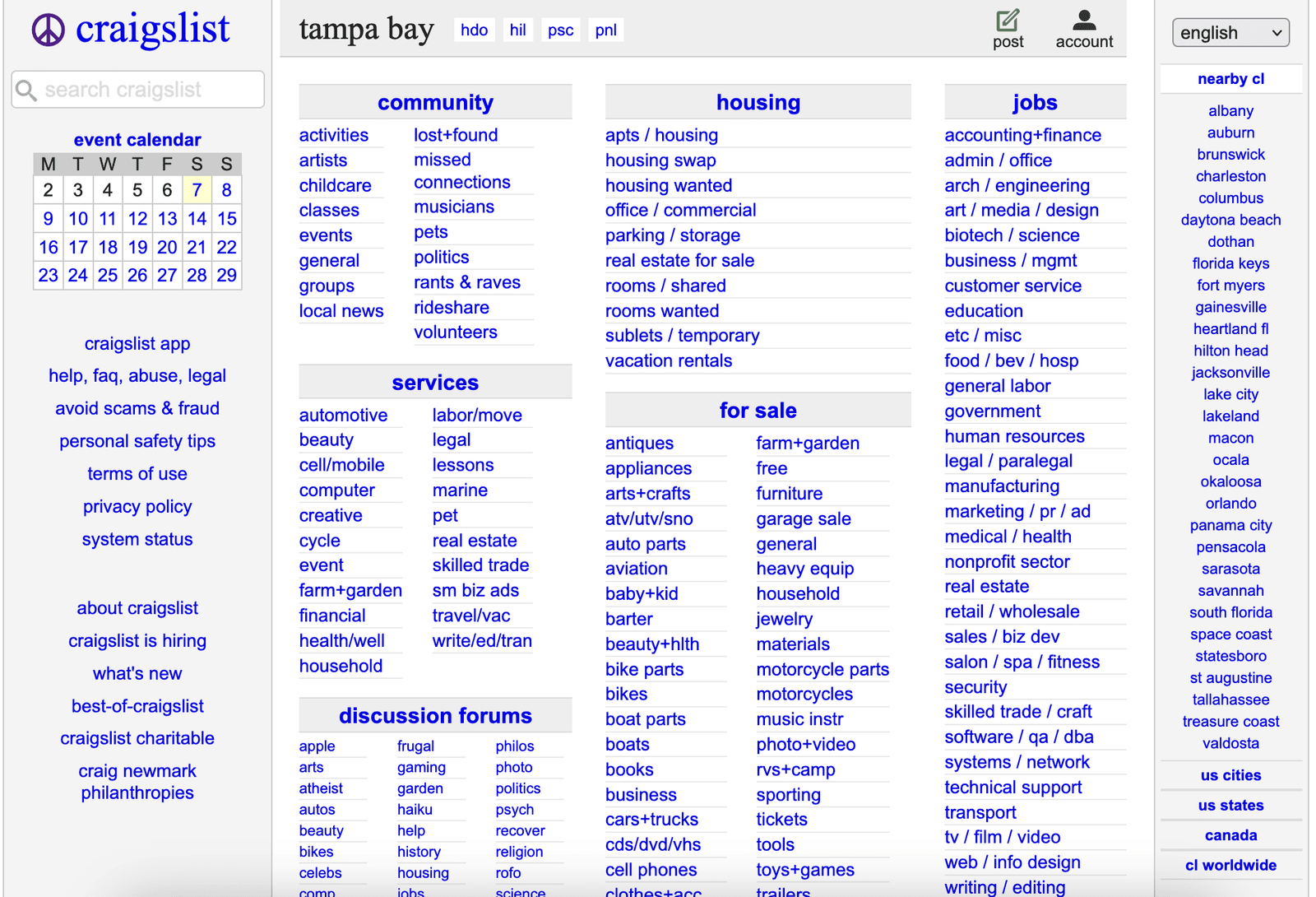View system status page
This screenshot has width=1316, height=897.
pos(137,540)
